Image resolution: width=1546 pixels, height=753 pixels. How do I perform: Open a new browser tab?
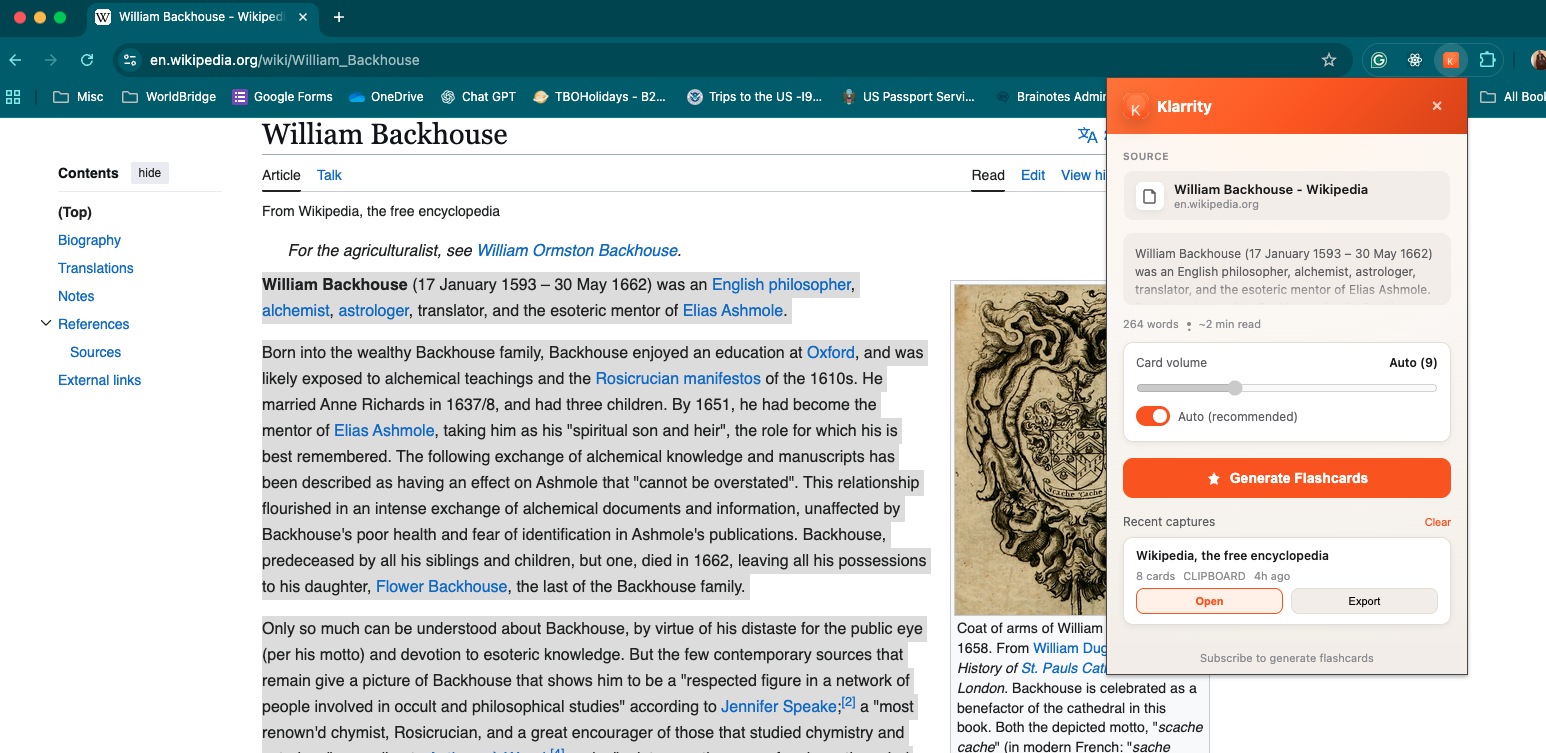(x=339, y=17)
